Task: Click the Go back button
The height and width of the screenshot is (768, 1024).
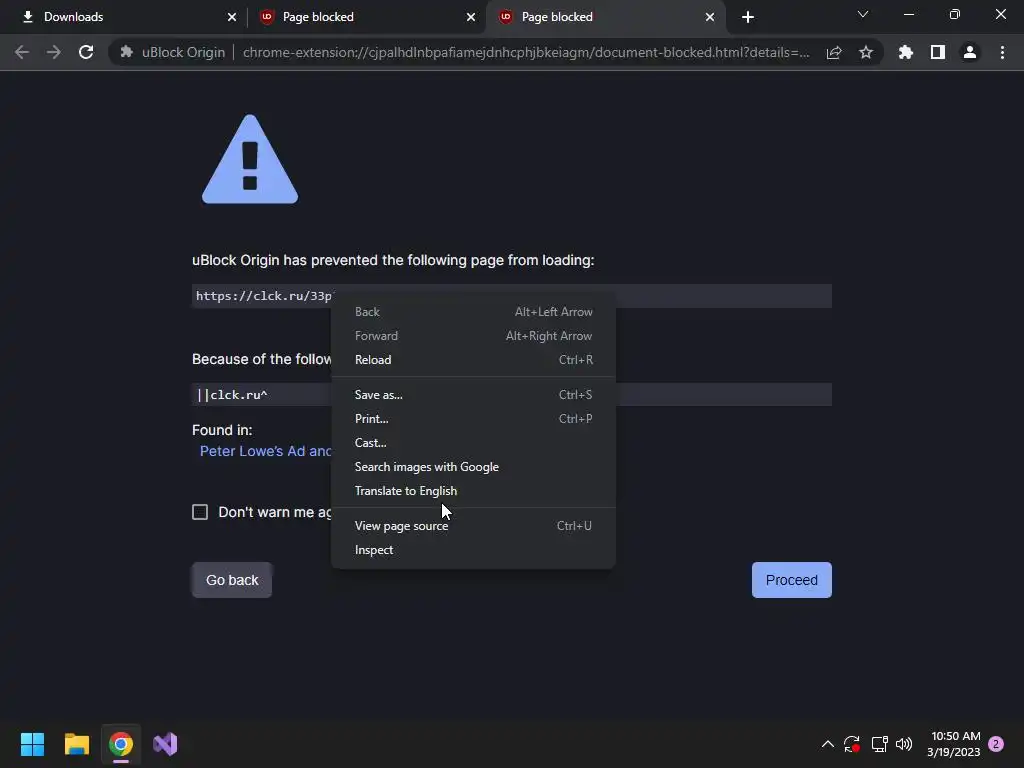Action: (232, 580)
